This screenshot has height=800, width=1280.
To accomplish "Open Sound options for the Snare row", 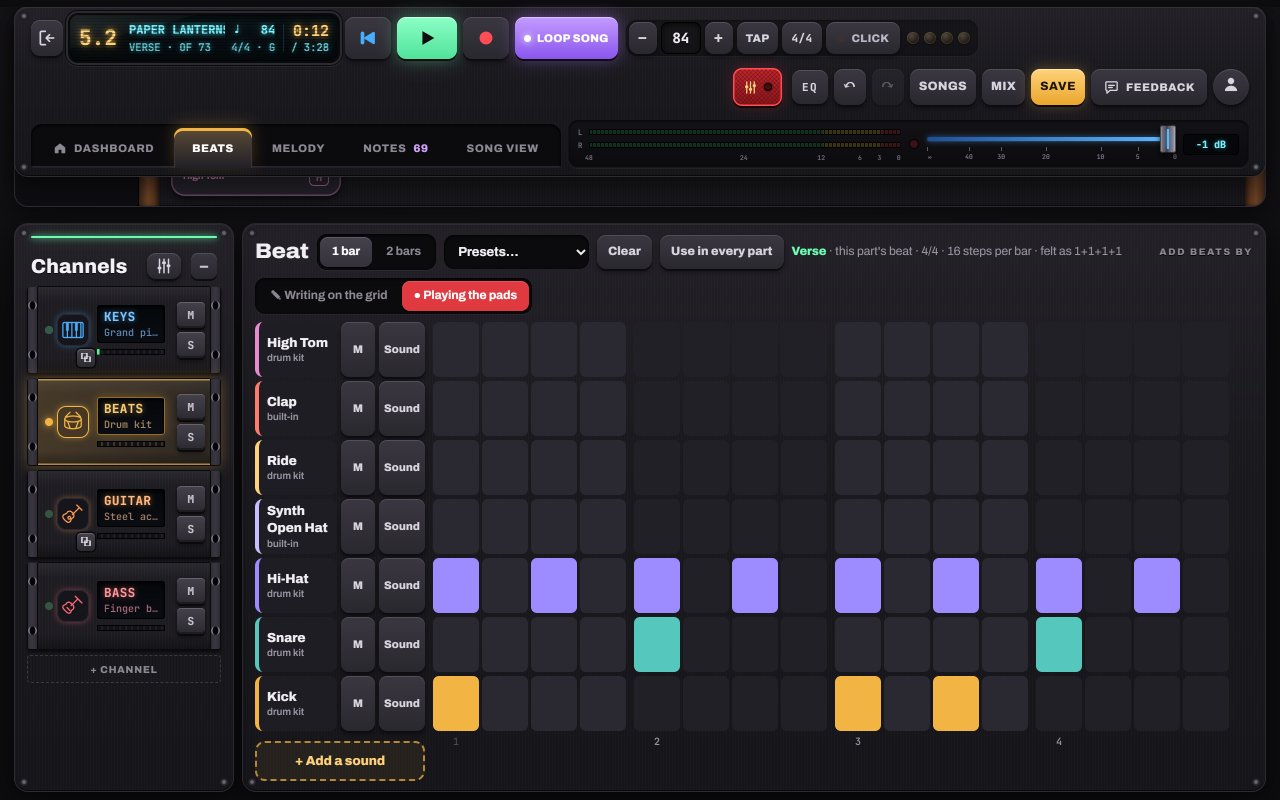I will 402,644.
